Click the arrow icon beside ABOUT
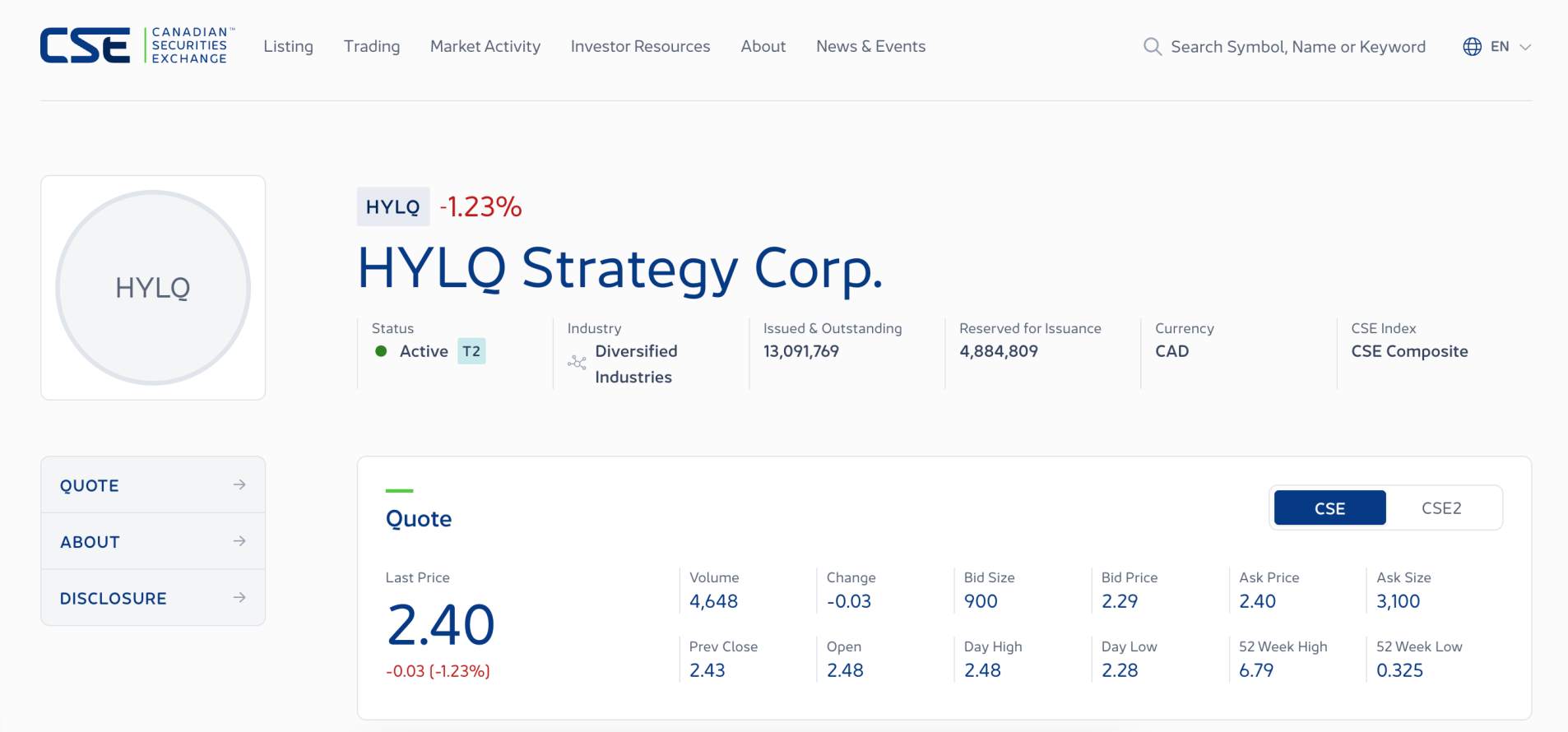Screen dimensions: 1568x732 click(x=239, y=541)
